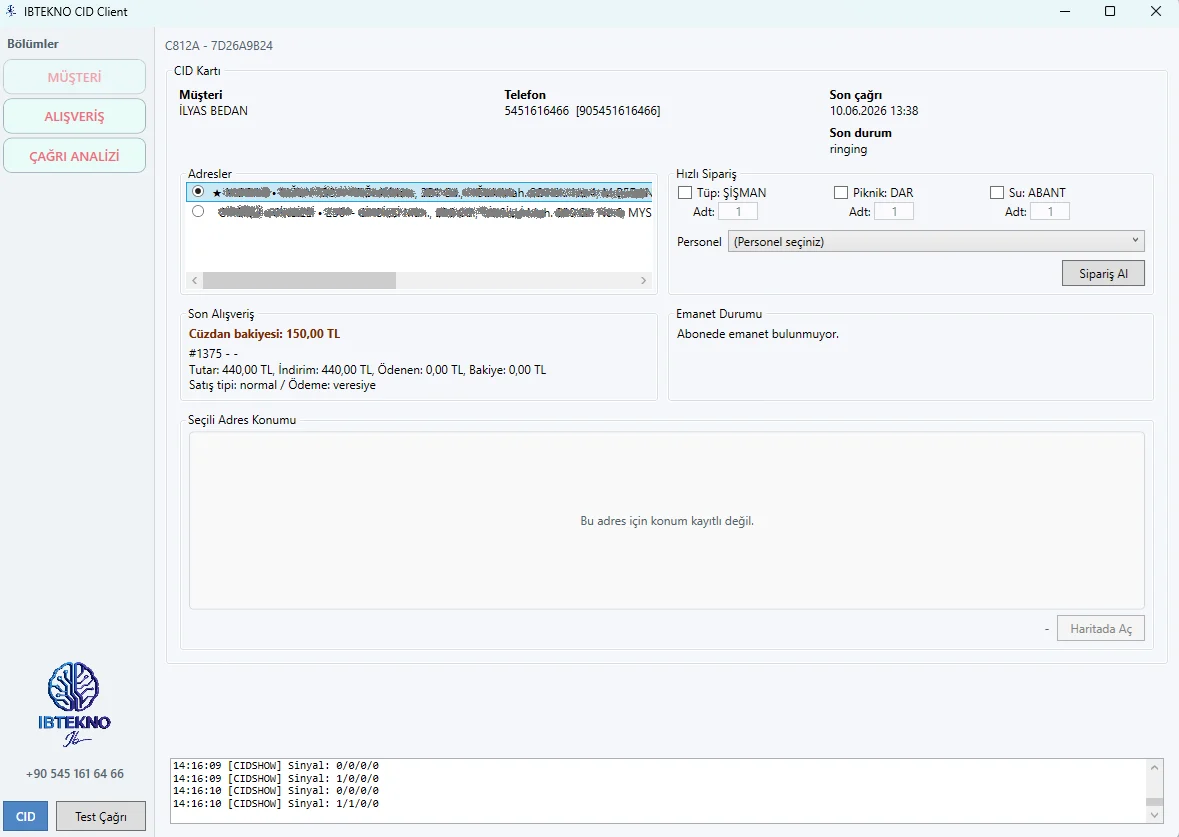Select the second address ending in MYS

[198, 211]
